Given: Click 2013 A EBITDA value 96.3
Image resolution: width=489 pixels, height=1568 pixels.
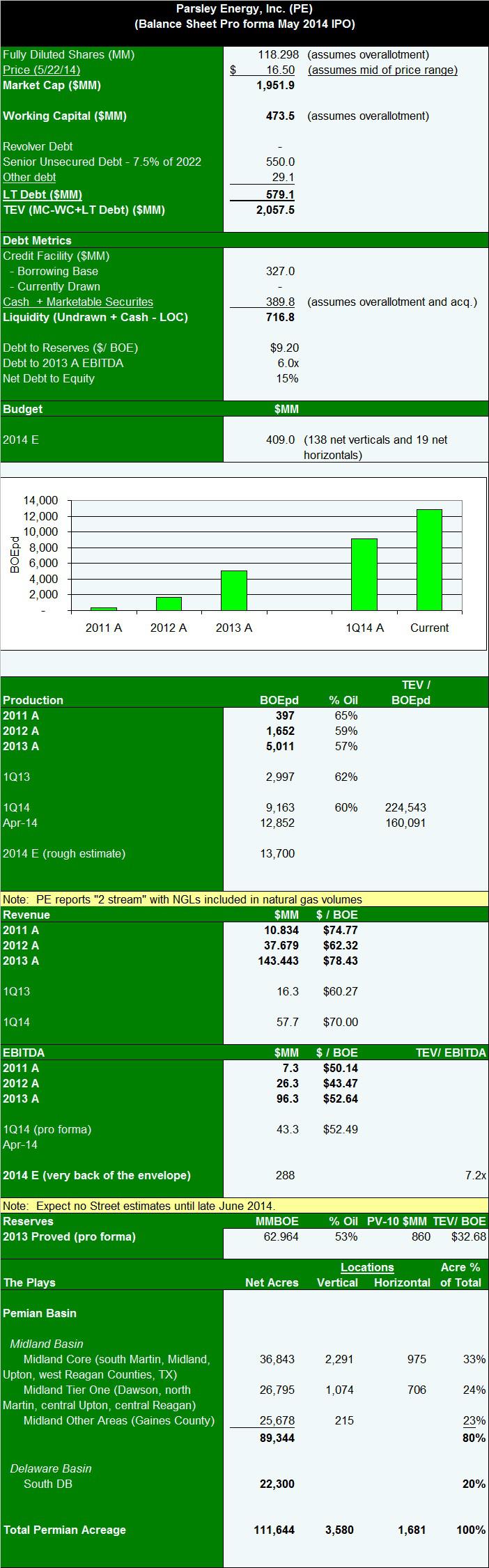Looking at the screenshot, I should click(x=288, y=1099).
